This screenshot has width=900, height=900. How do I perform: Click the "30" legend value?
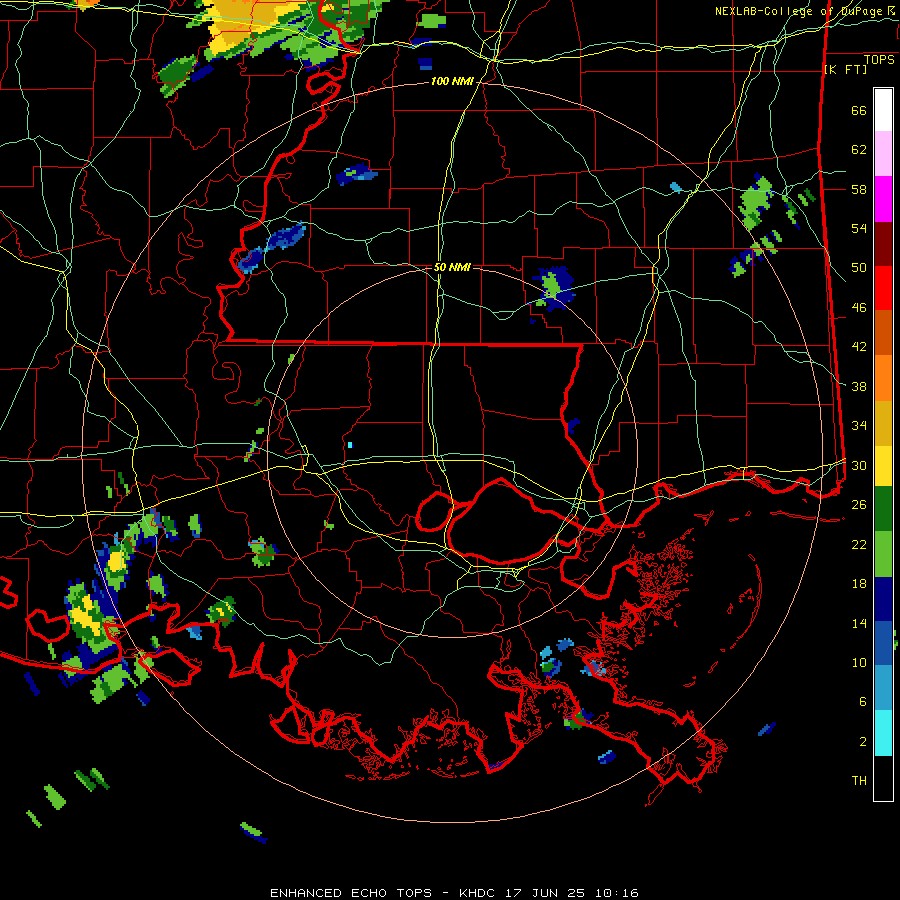[x=859, y=465]
